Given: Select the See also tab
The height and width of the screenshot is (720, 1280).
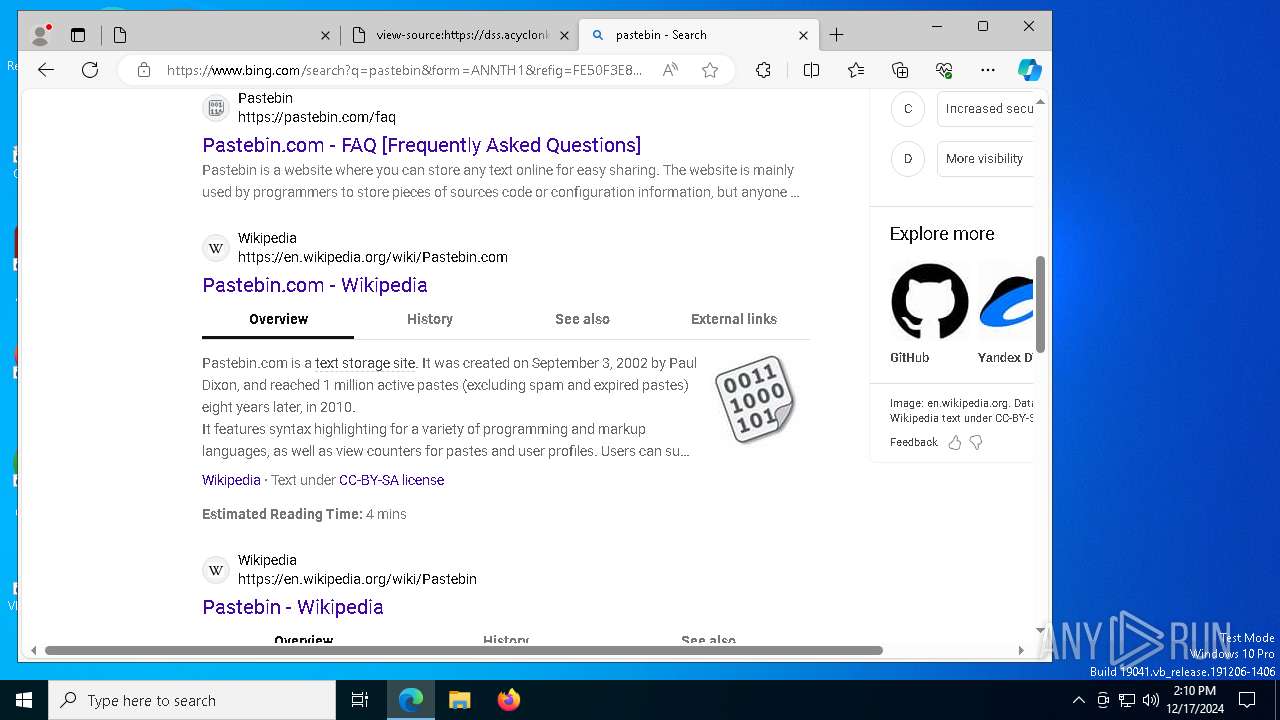Looking at the screenshot, I should pyautogui.click(x=582, y=319).
